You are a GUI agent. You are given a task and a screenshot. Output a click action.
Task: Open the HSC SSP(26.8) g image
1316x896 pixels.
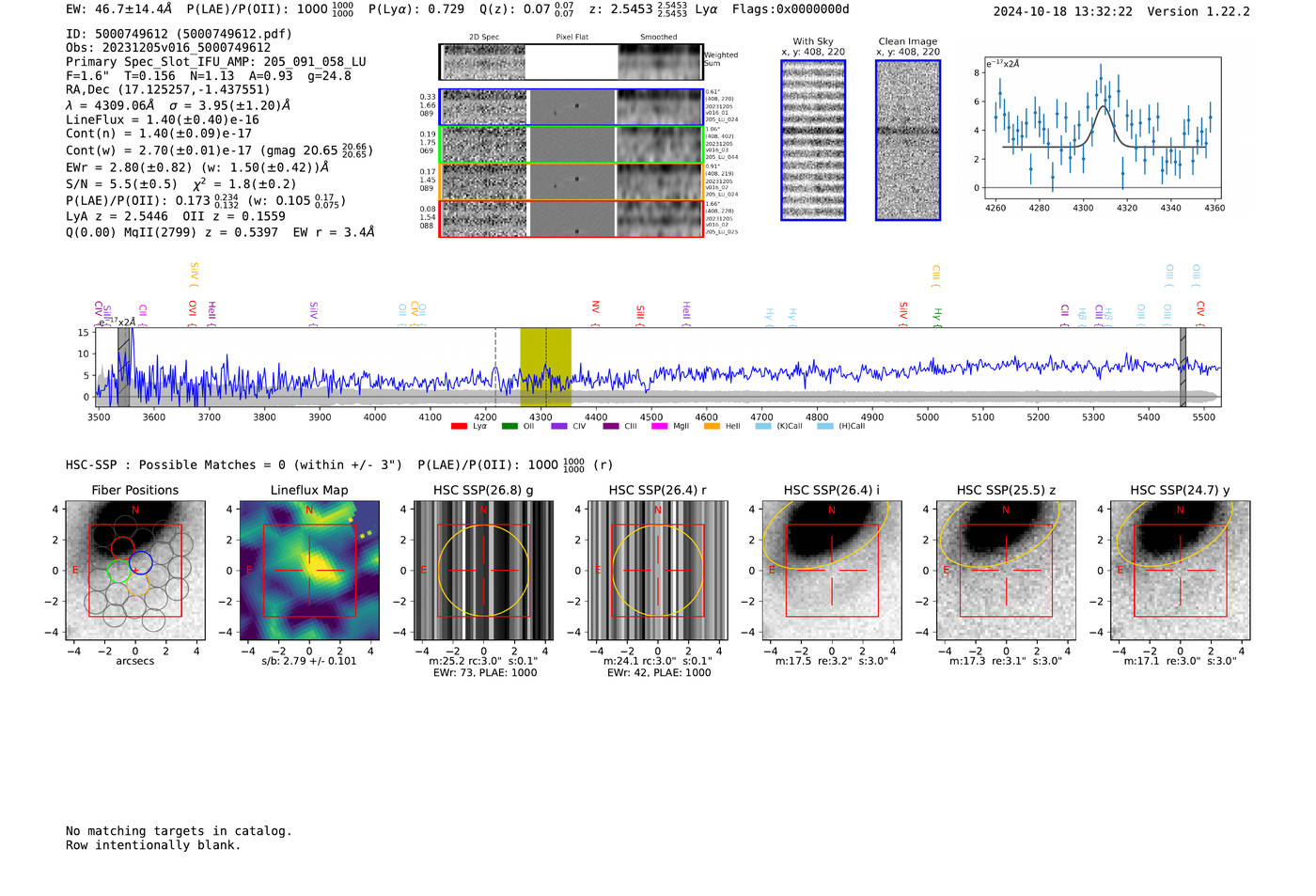(x=484, y=571)
